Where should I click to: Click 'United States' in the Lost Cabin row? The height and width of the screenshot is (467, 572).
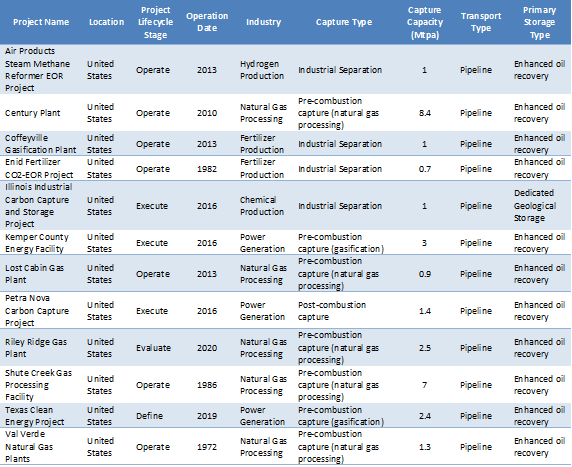[x=100, y=274]
